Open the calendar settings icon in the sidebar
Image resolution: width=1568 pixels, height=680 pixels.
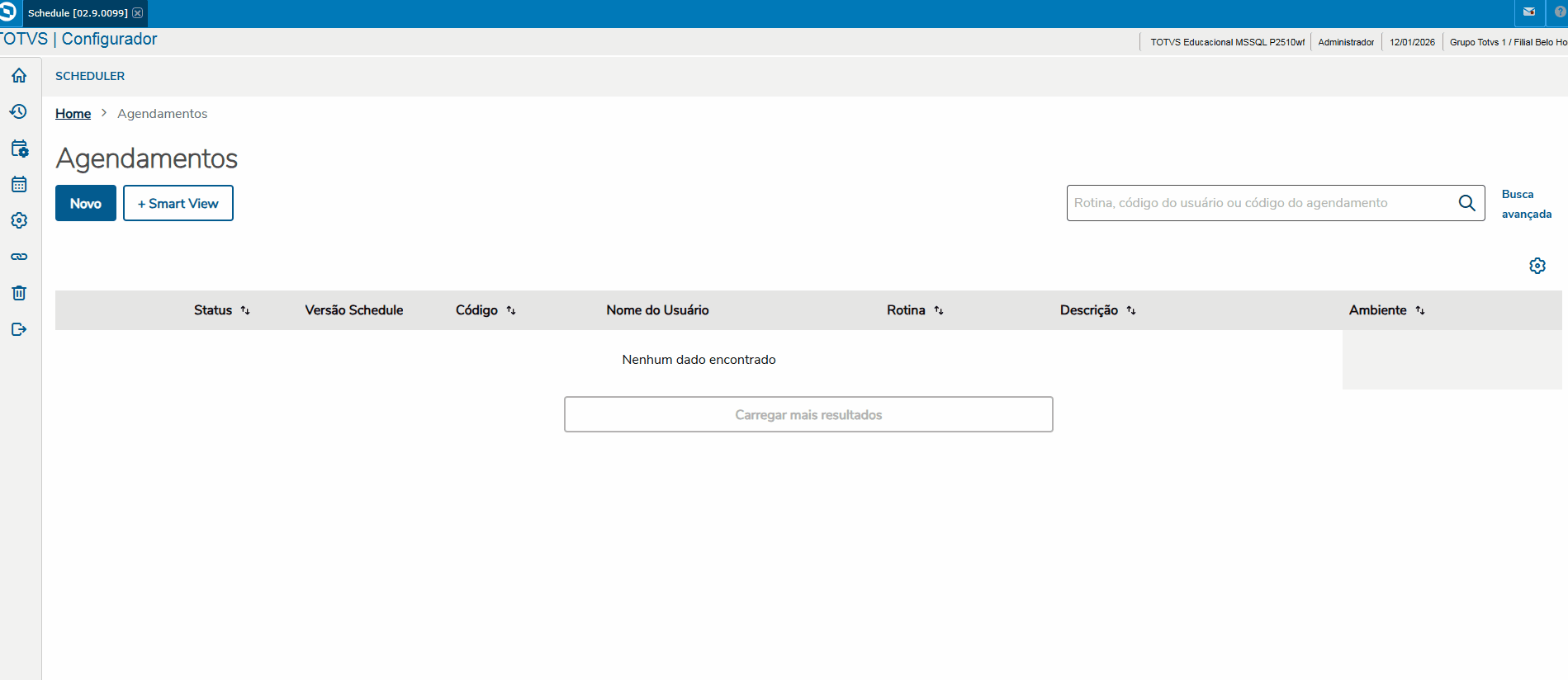click(19, 149)
